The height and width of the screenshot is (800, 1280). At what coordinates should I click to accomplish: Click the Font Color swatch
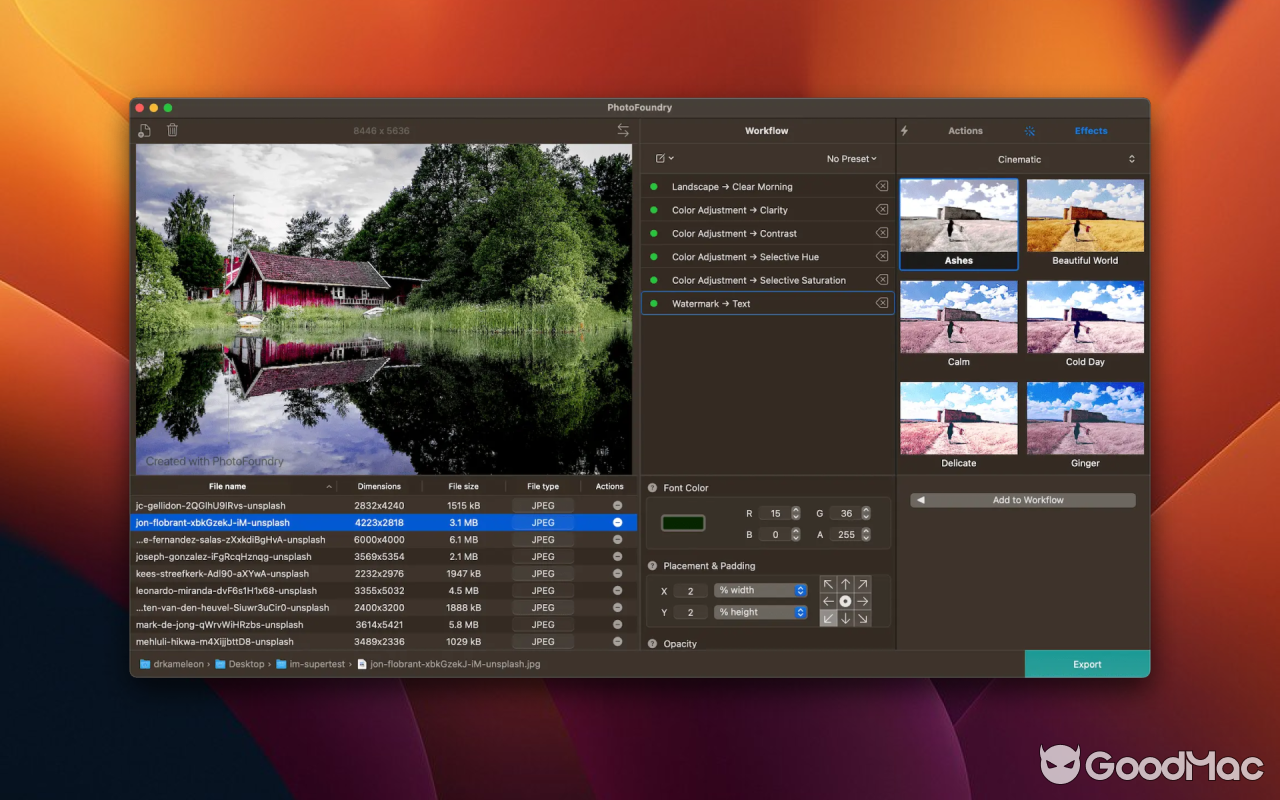(x=683, y=522)
